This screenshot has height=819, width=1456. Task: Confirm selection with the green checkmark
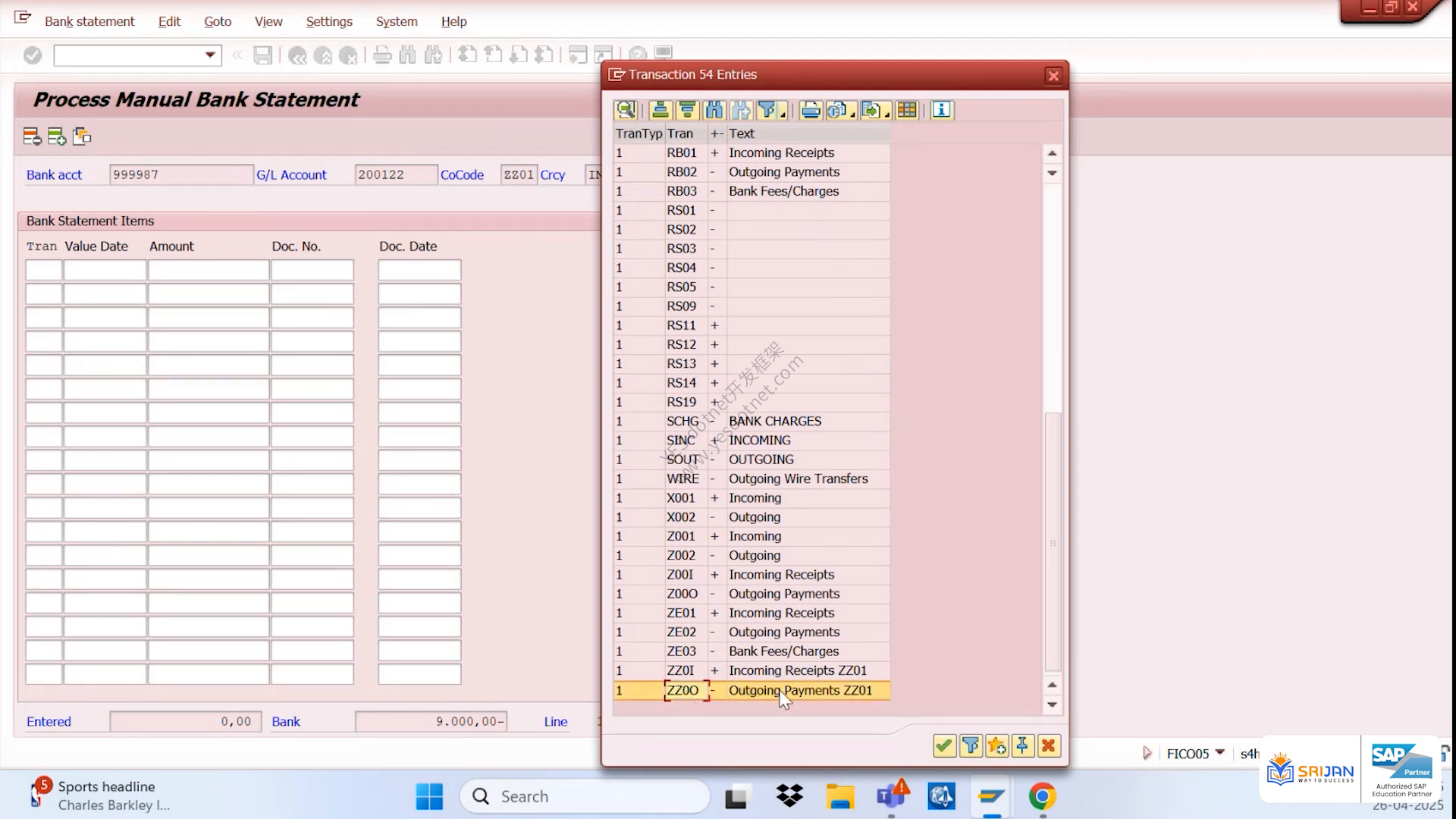point(944,746)
